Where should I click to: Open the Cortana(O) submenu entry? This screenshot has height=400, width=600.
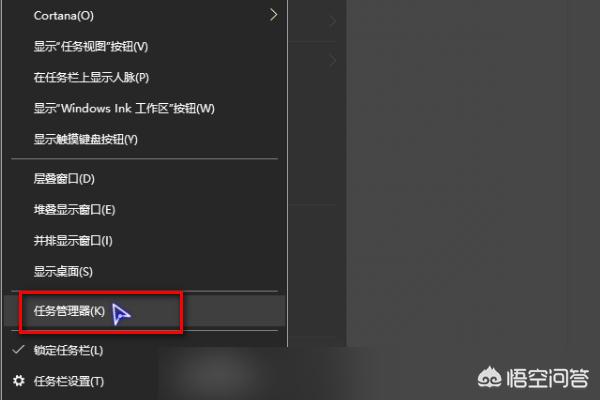tap(144, 16)
